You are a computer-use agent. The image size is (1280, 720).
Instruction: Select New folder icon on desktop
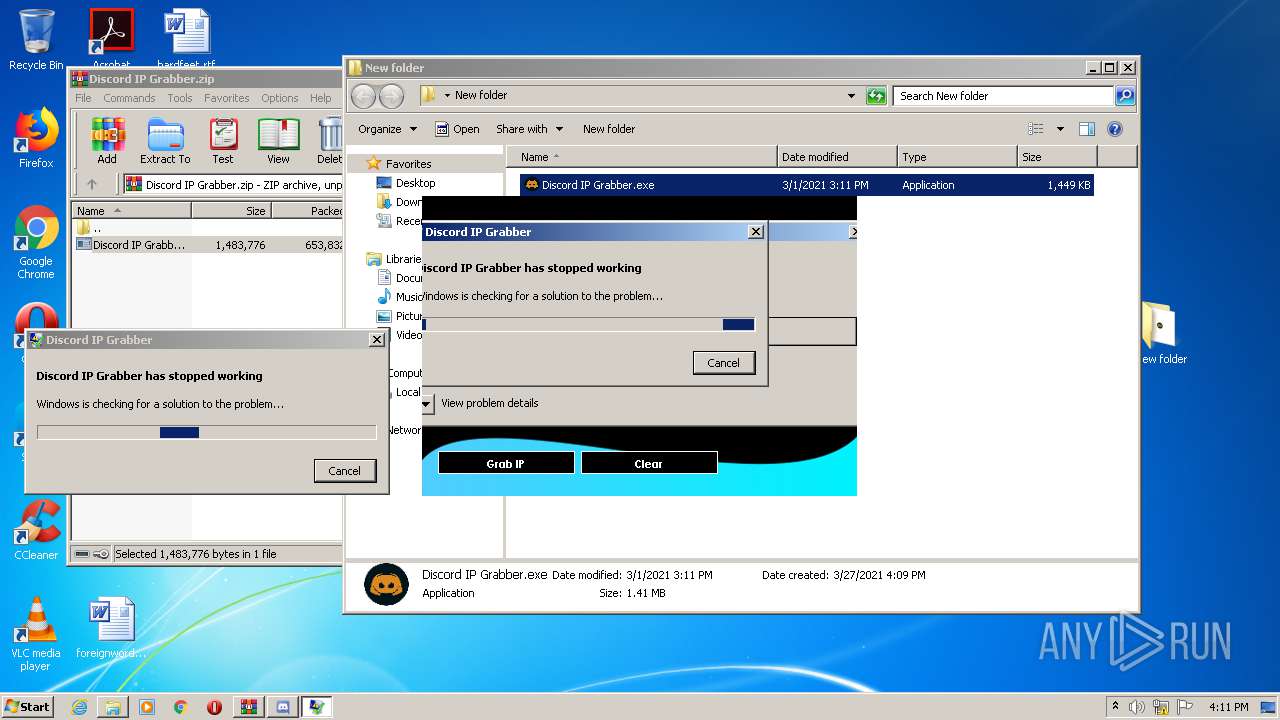tap(1160, 334)
